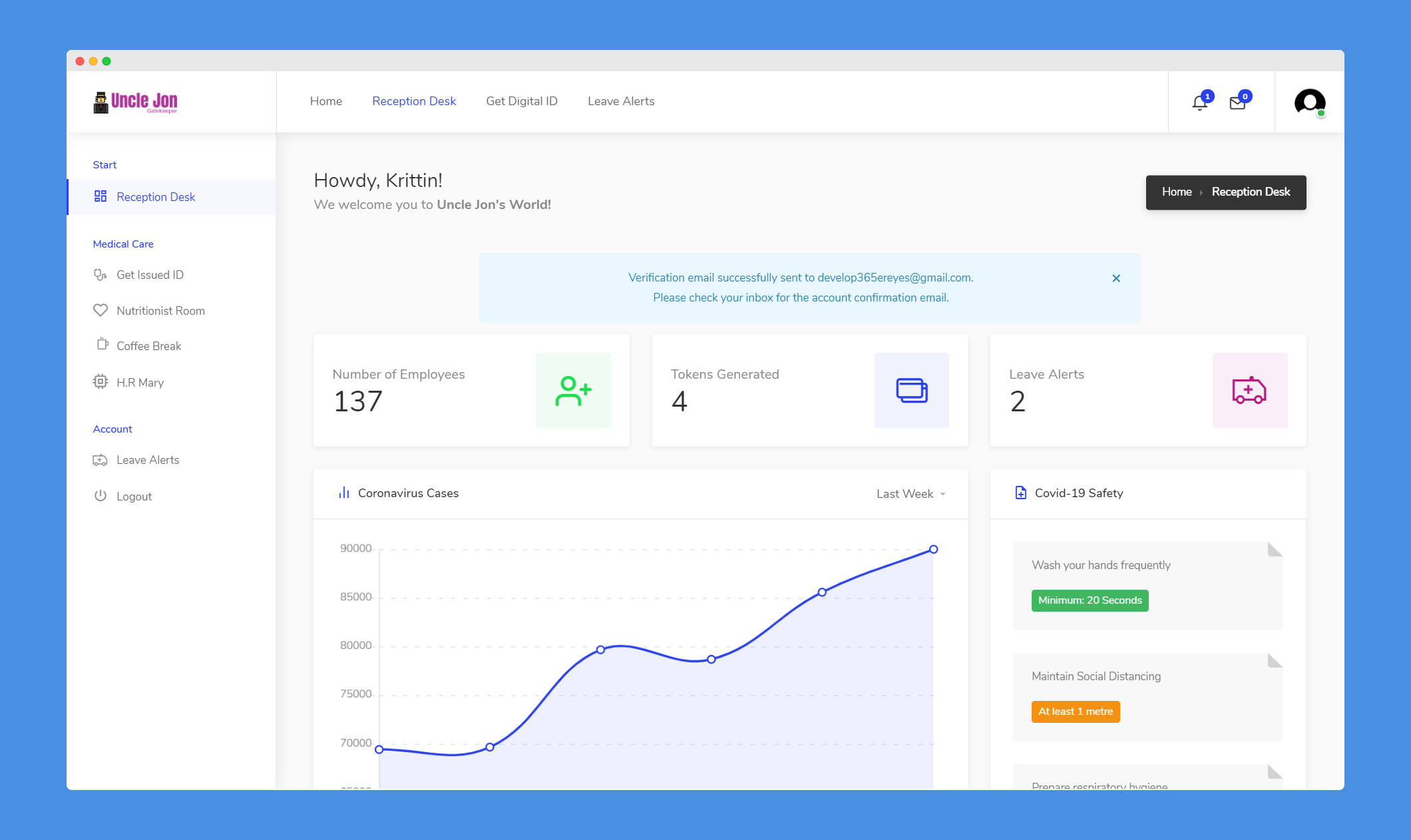The image size is (1411, 840).
Task: Click the Covid-19 Safety document icon
Action: [1020, 493]
